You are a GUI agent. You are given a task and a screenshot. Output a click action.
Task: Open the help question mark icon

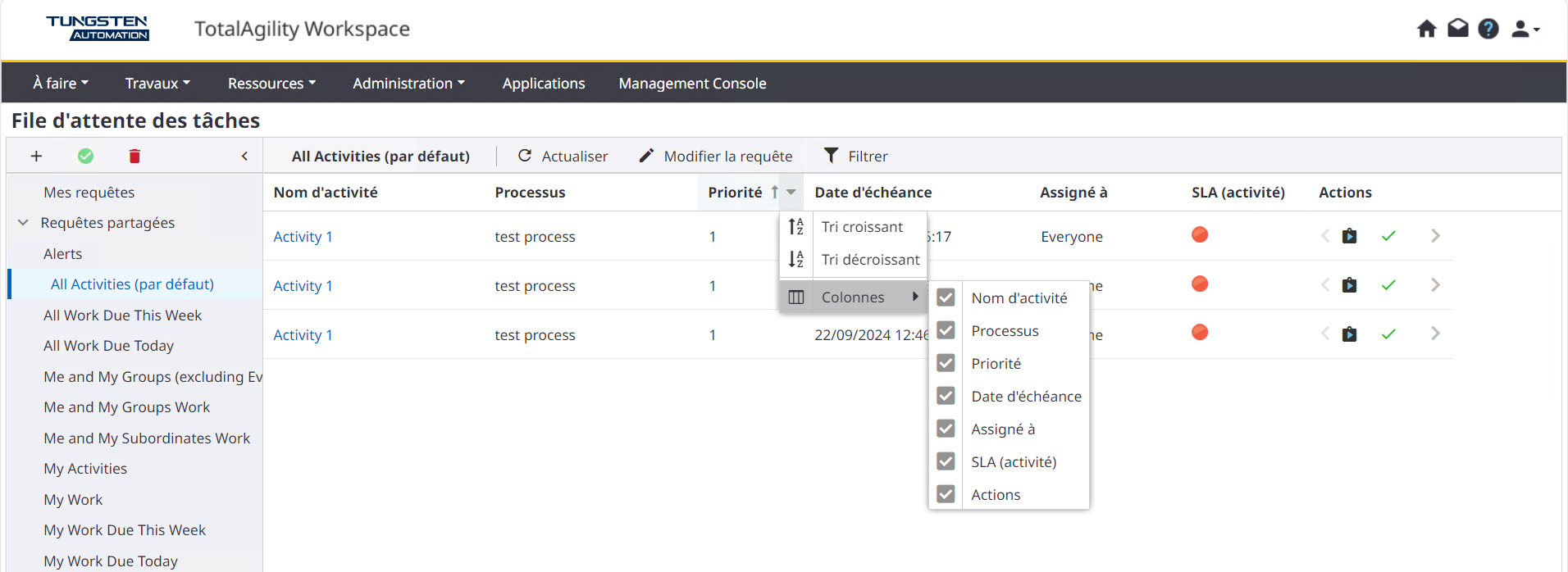(1488, 30)
